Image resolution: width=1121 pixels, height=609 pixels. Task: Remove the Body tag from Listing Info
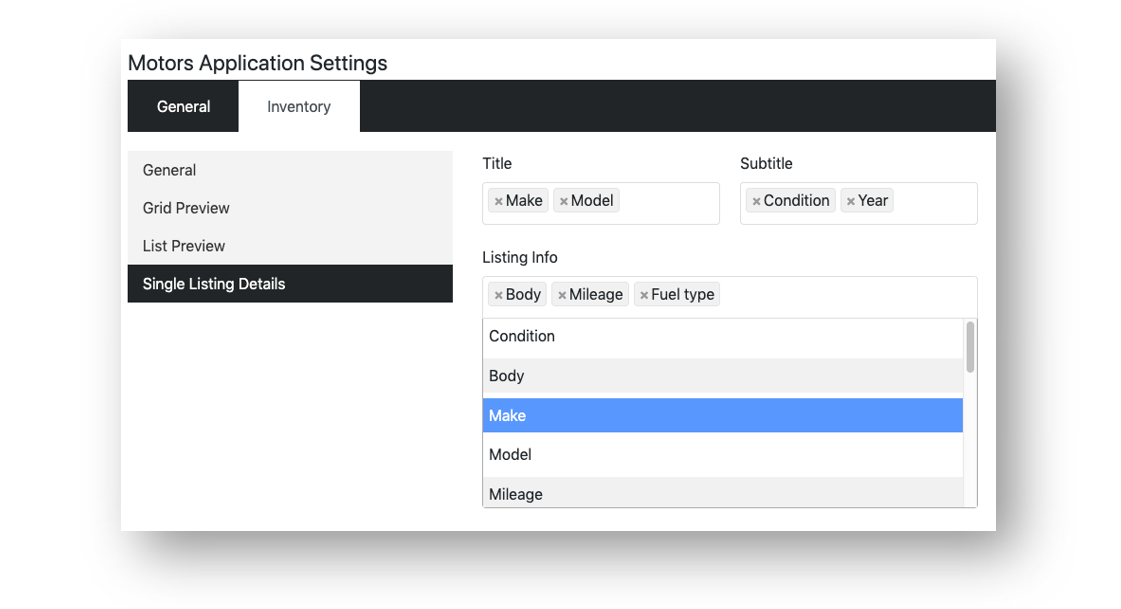(x=498, y=295)
